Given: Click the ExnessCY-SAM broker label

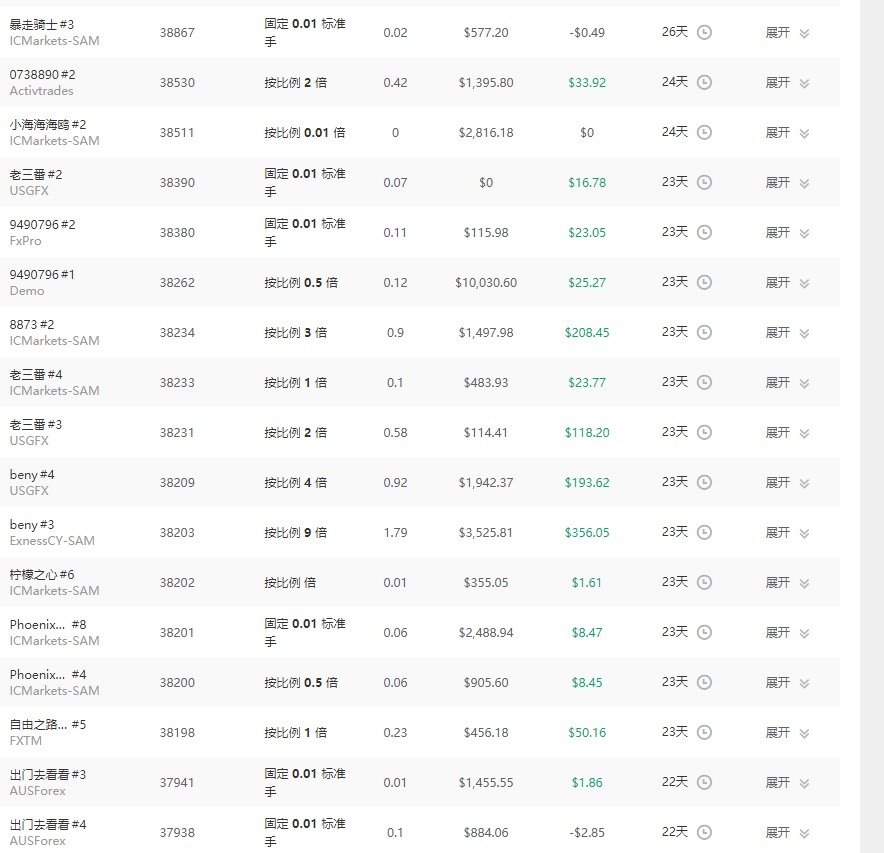Looking at the screenshot, I should [52, 541].
